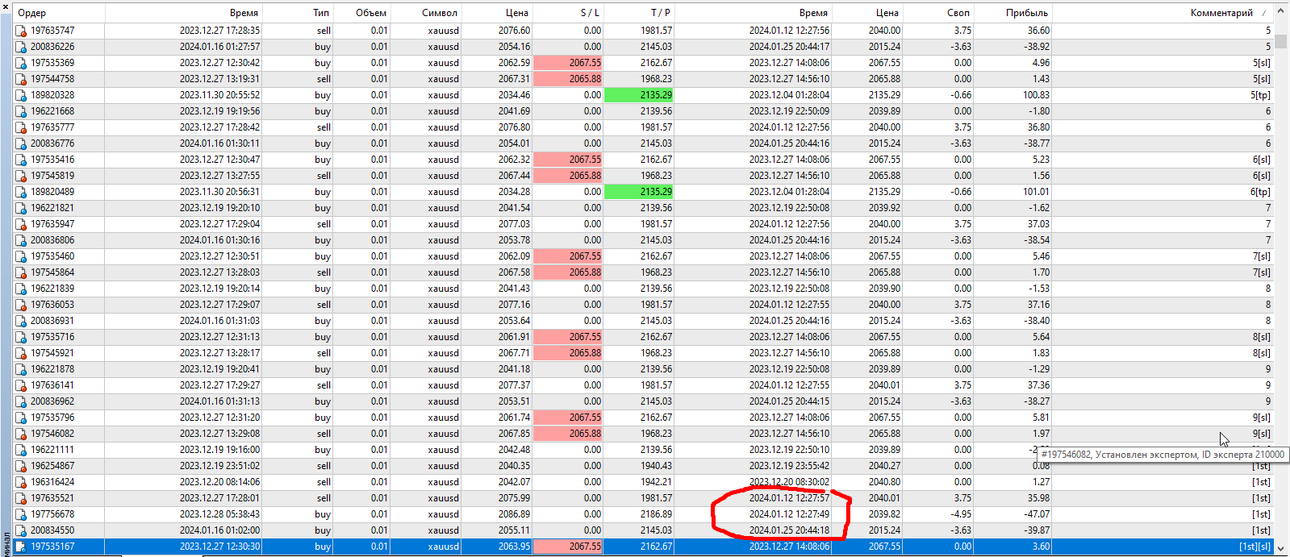Click the swap value -4.95

(959, 514)
